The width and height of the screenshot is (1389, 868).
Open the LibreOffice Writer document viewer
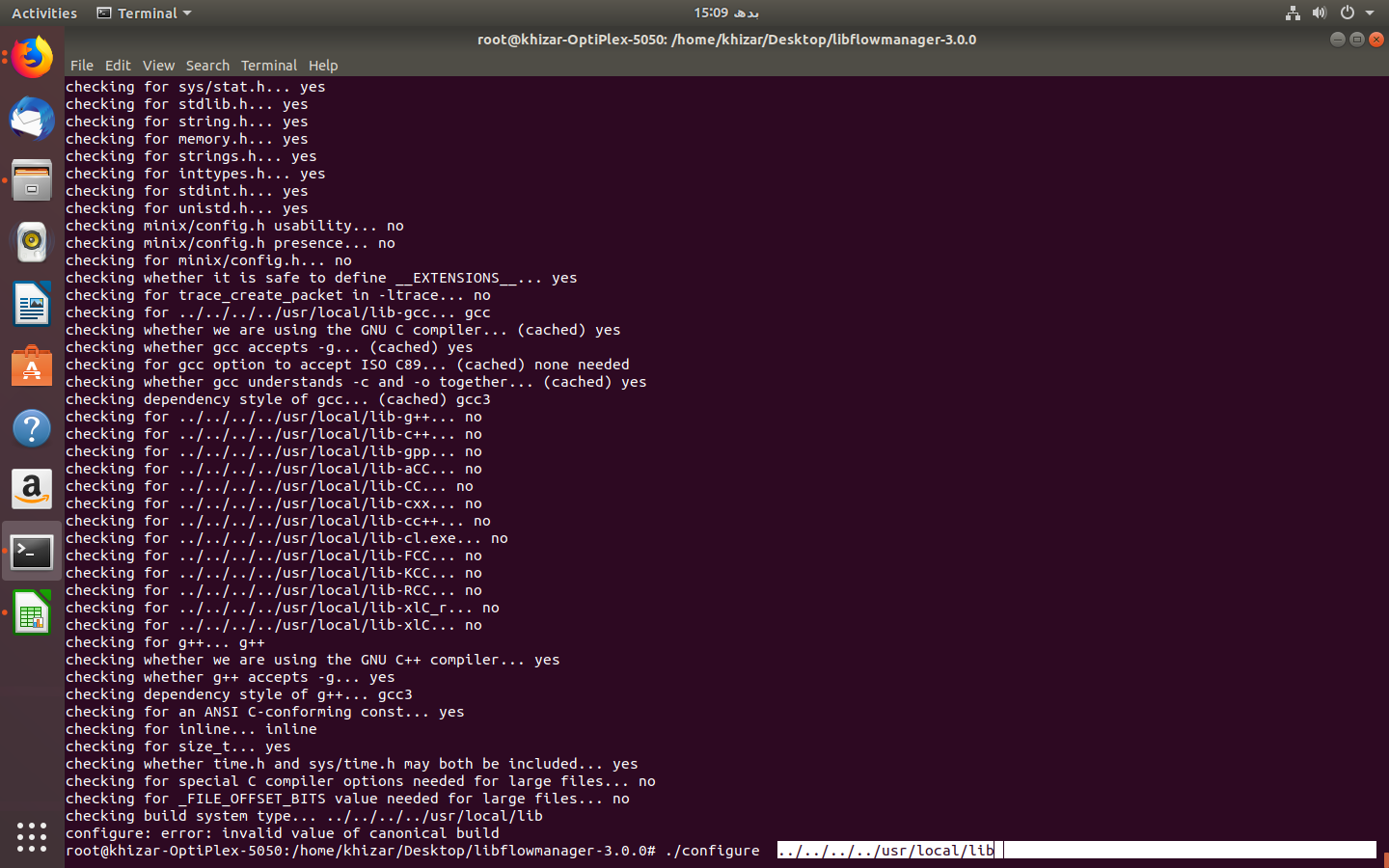pos(32,304)
